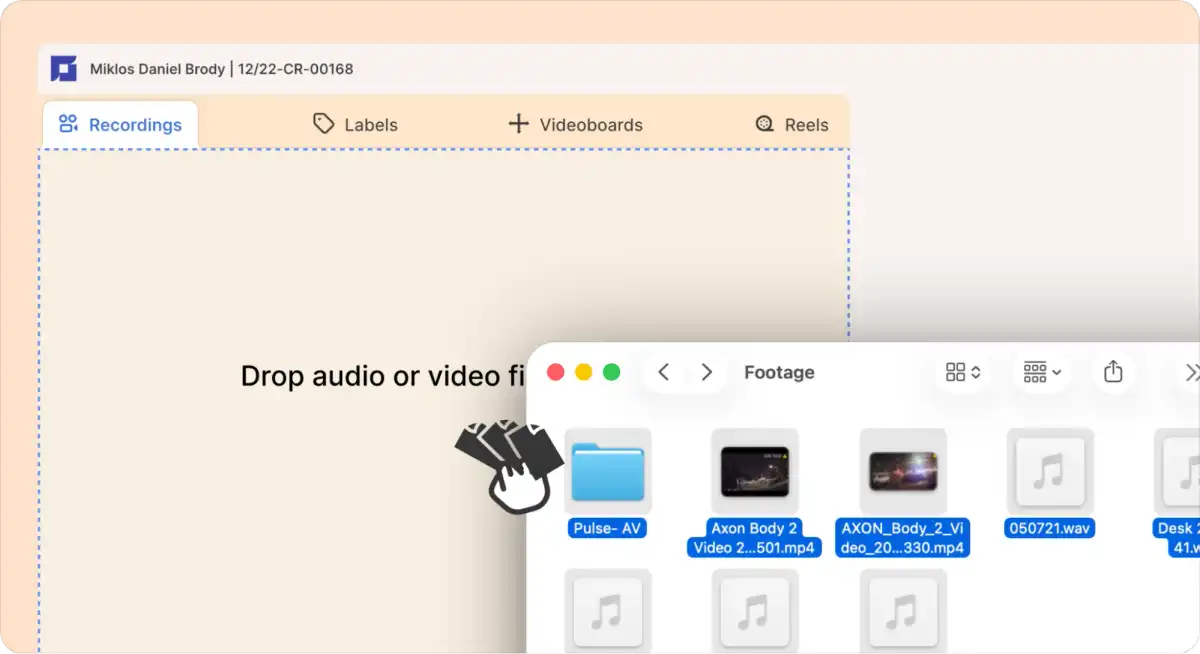
Task: Switch to the Labels tab
Action: click(x=356, y=125)
